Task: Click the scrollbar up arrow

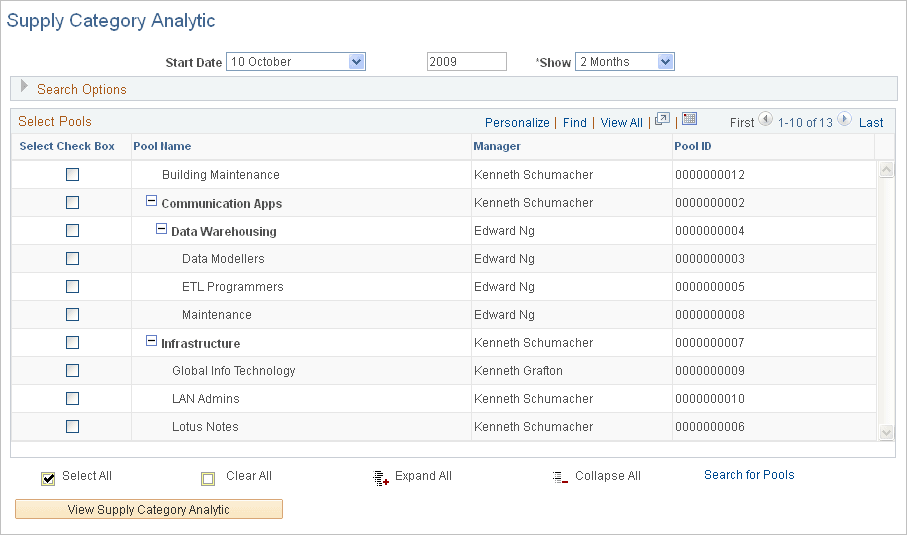Action: tap(886, 169)
